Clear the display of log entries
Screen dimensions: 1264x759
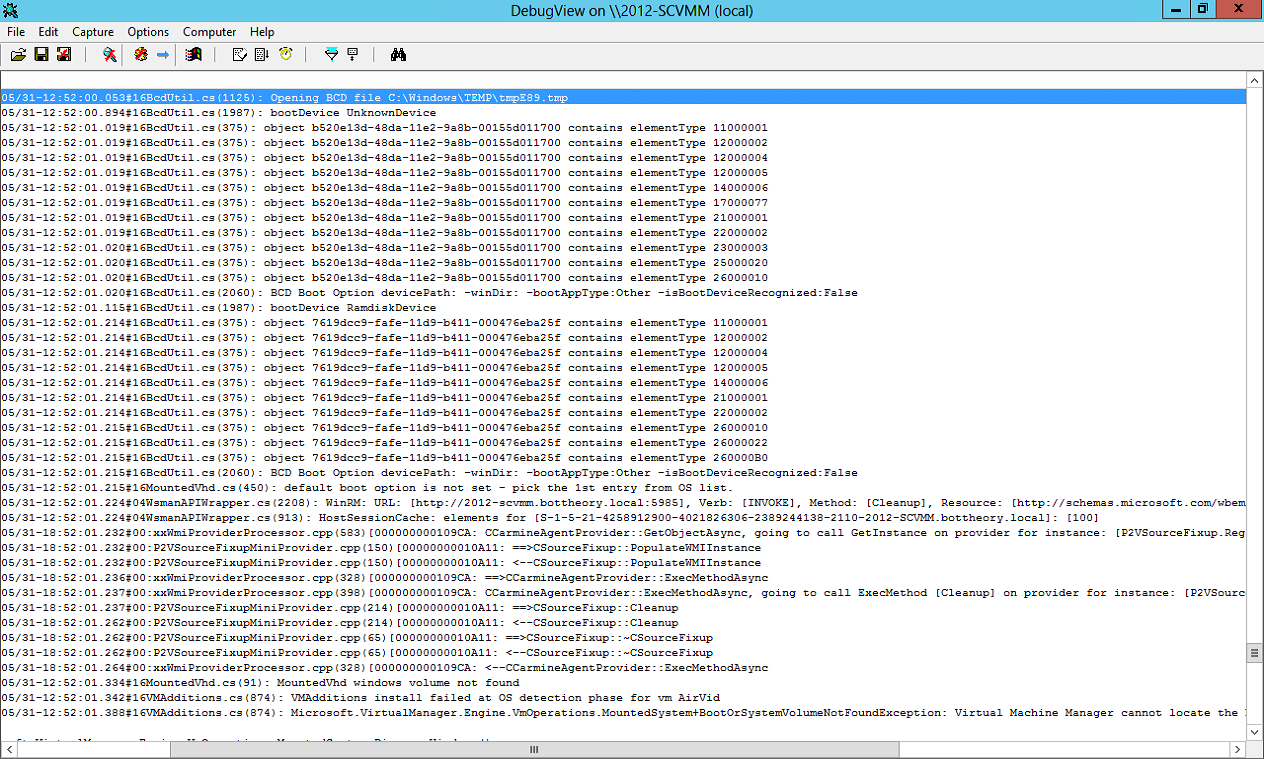[x=241, y=54]
